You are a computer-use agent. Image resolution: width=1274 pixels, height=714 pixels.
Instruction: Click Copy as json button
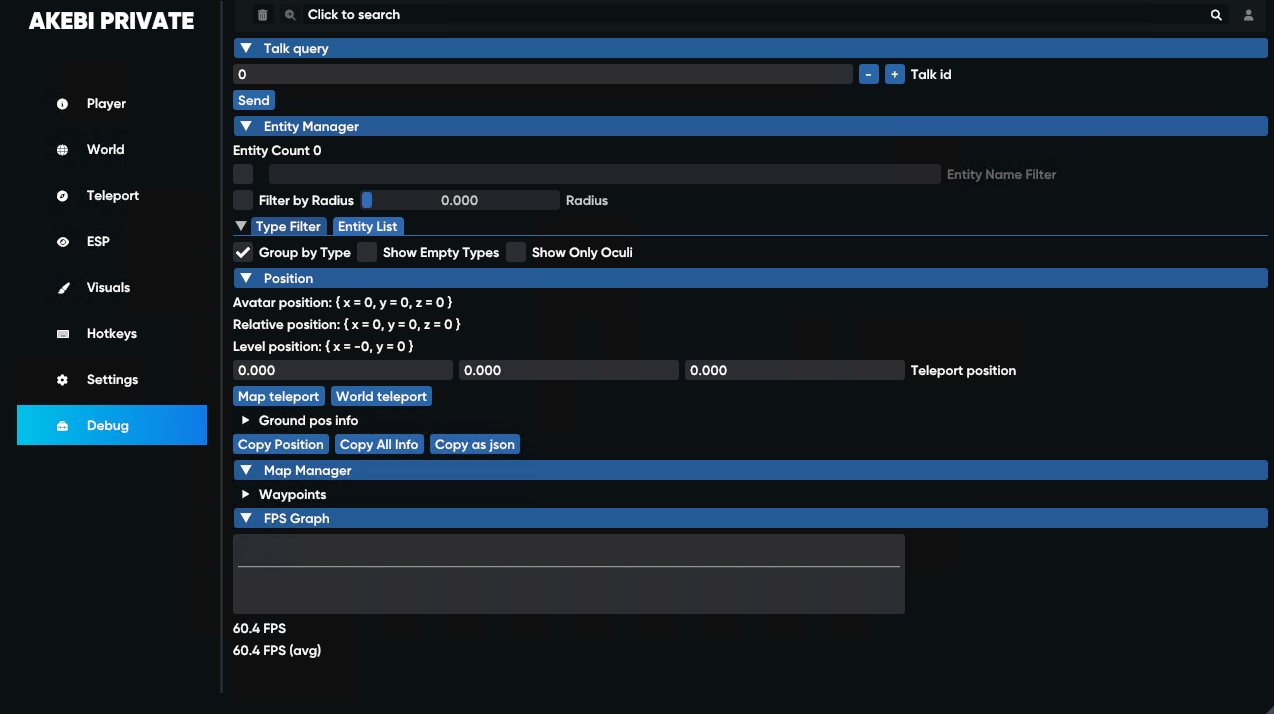(475, 444)
